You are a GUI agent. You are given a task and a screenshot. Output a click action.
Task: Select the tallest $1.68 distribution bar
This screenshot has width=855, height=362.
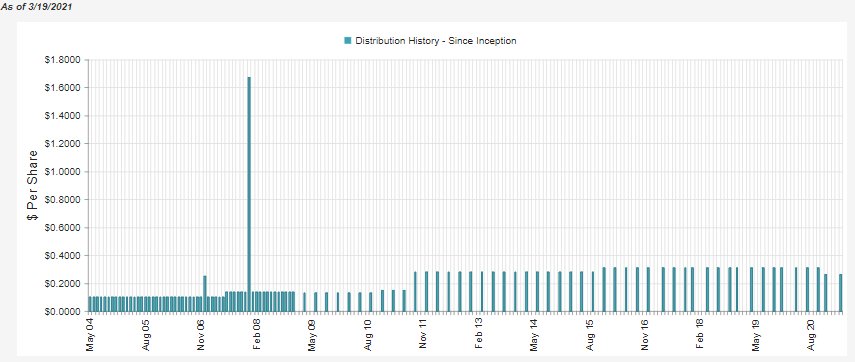tap(249, 194)
